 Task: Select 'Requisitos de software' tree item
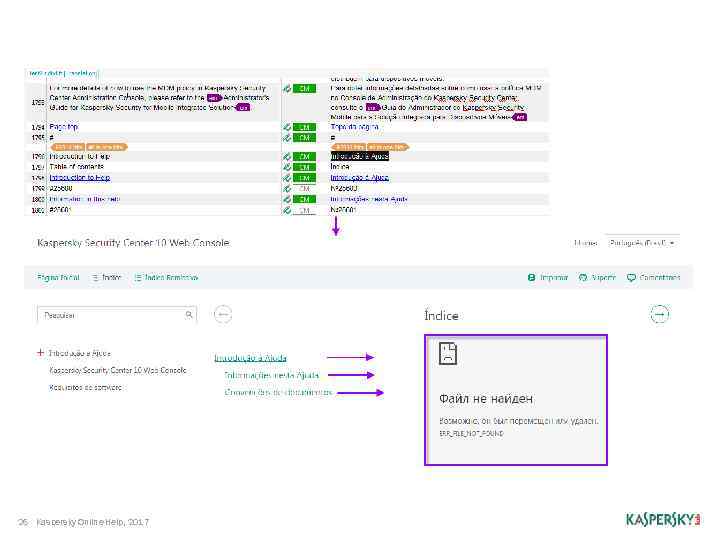click(x=85, y=388)
